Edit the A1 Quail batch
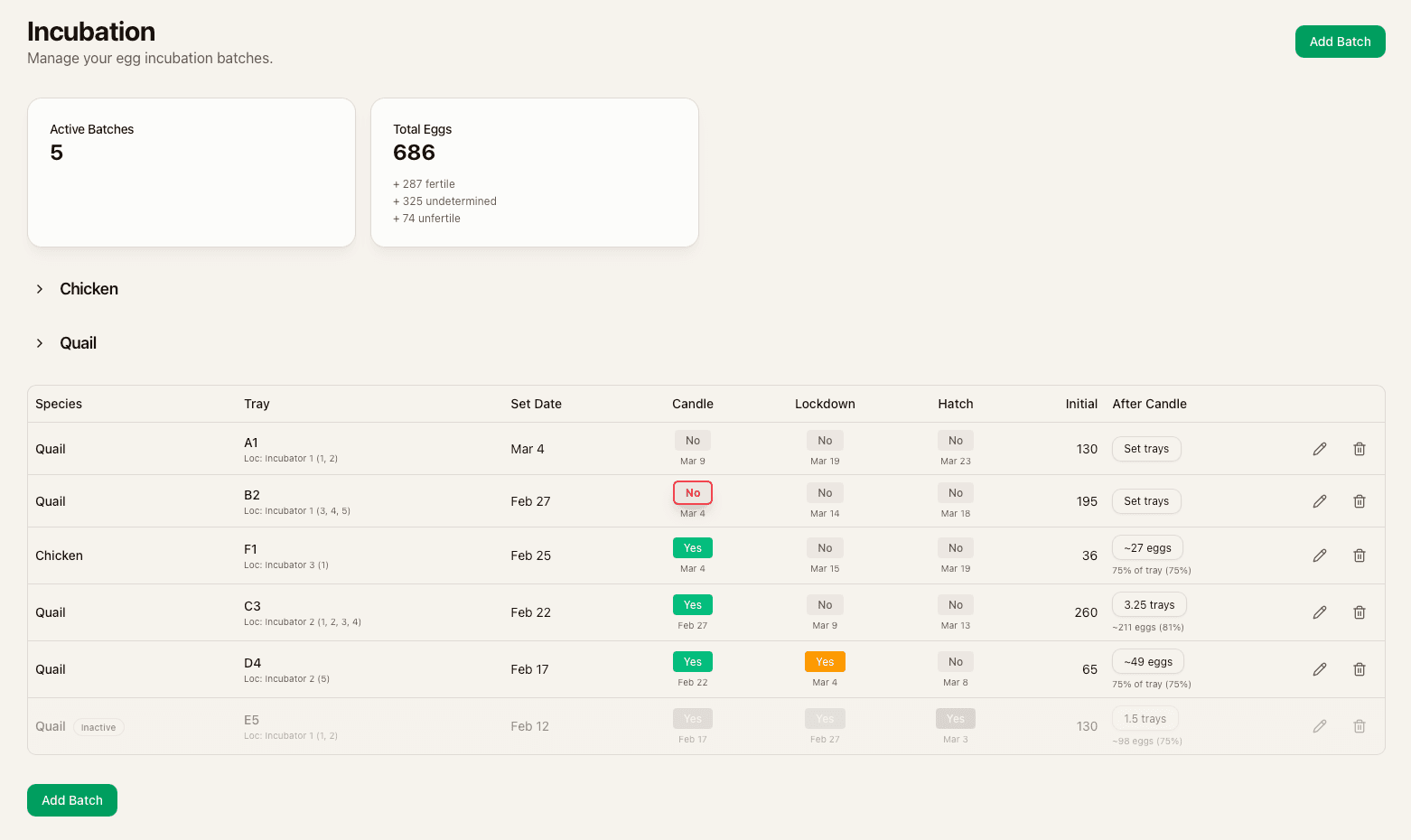This screenshot has width=1411, height=840. pos(1320,449)
